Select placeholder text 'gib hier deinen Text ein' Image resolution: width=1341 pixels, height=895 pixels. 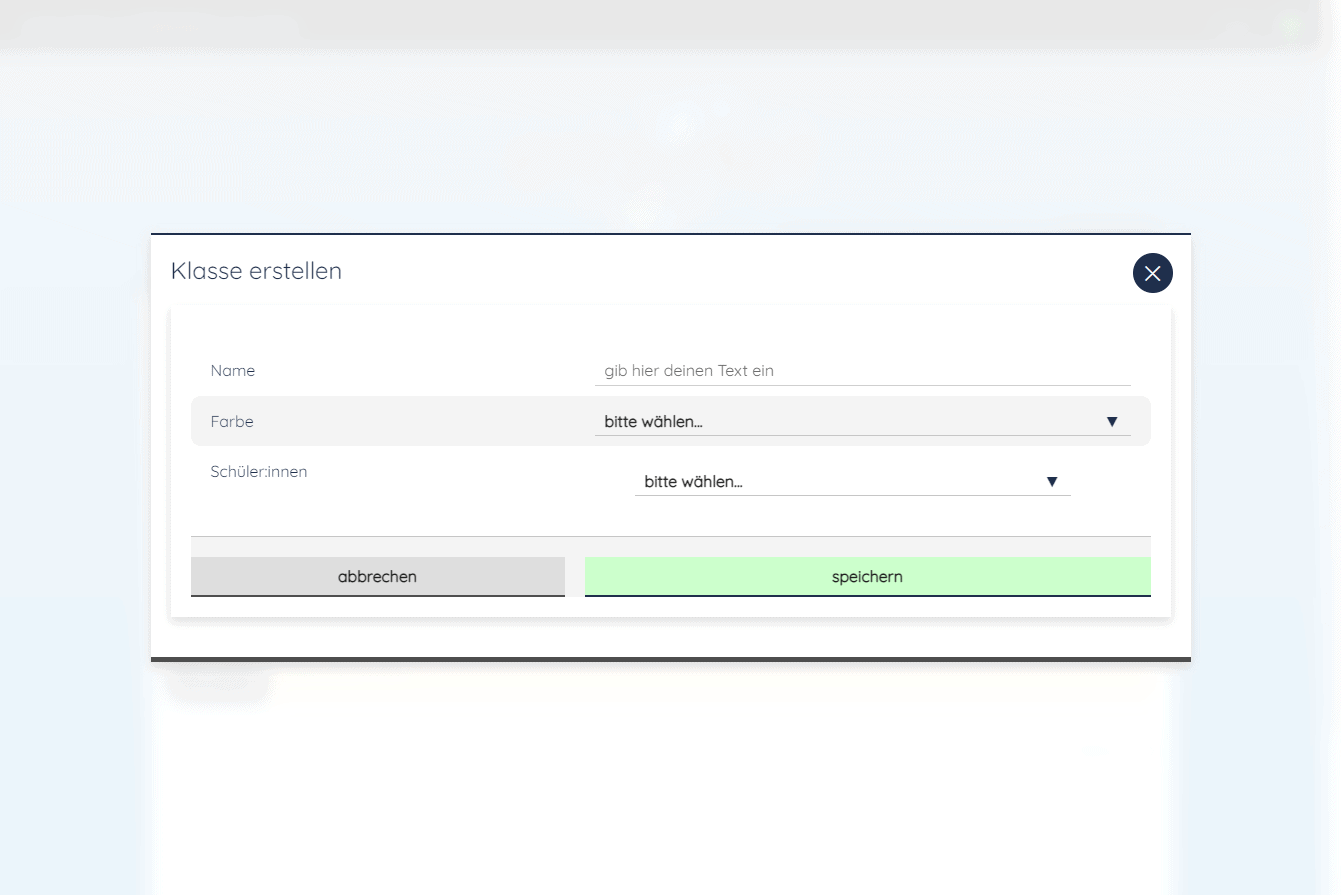(689, 370)
